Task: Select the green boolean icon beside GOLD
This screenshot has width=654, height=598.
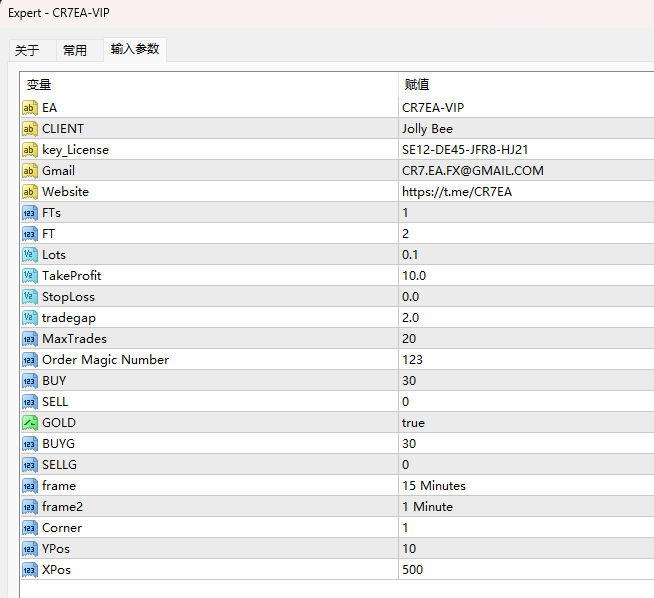Action: 30,423
